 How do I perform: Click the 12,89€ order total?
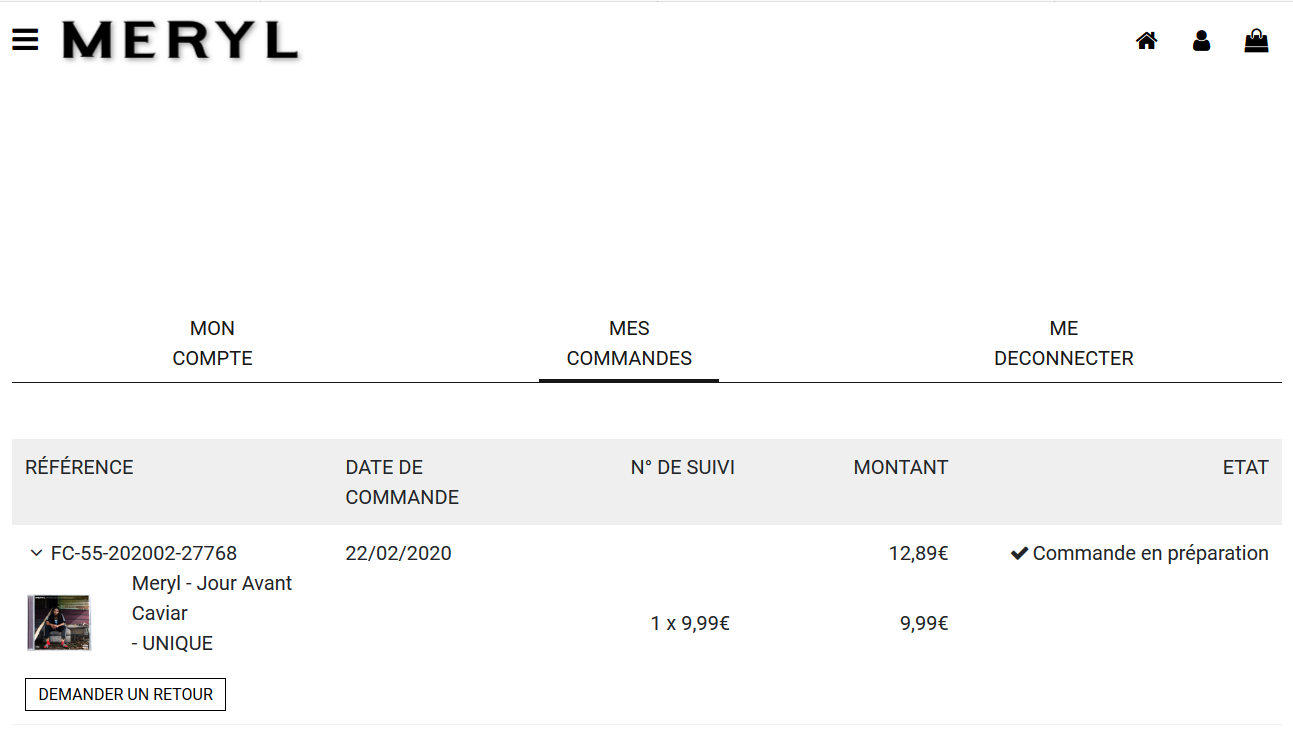click(x=918, y=553)
